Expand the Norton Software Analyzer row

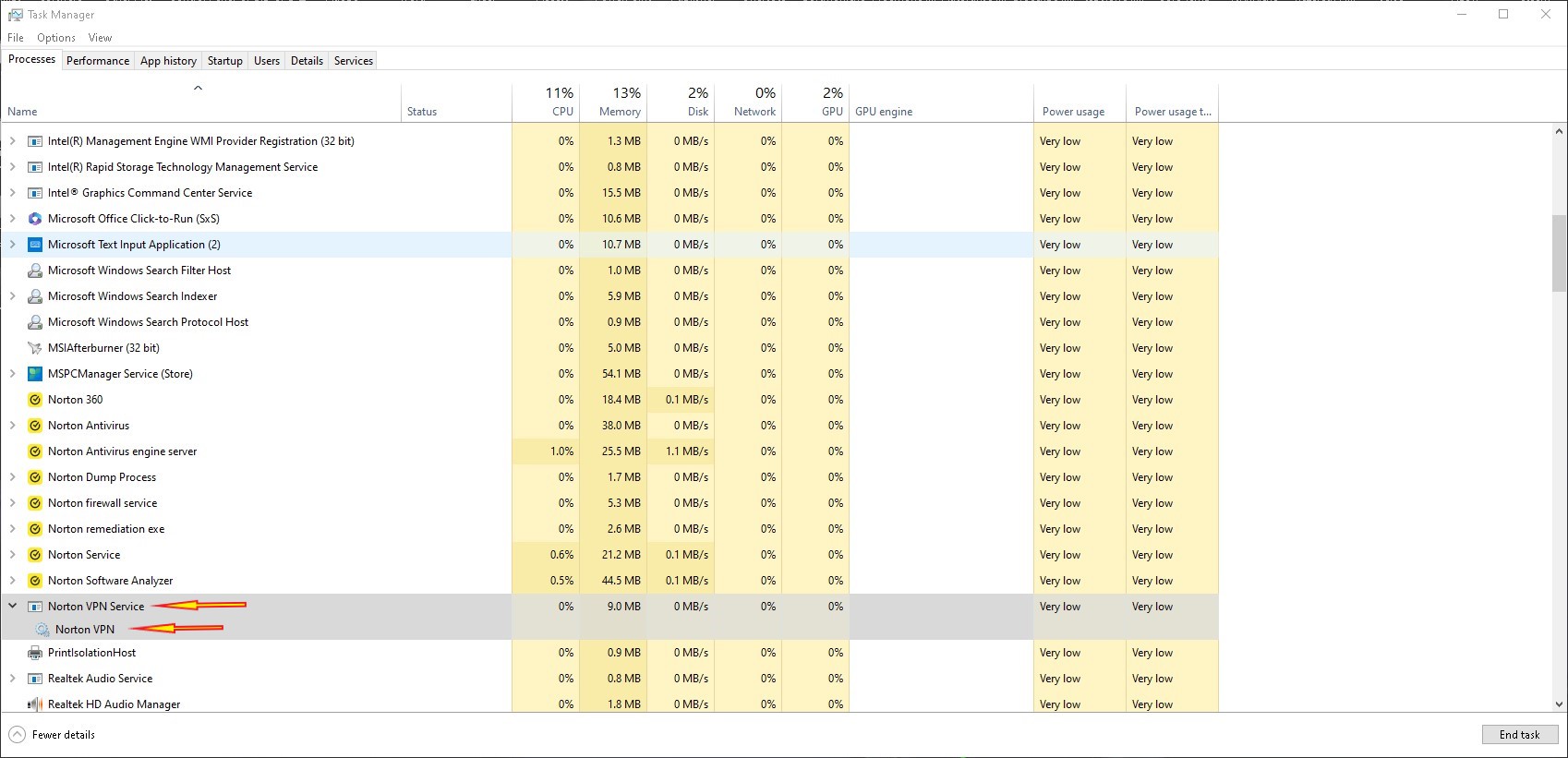click(x=13, y=581)
